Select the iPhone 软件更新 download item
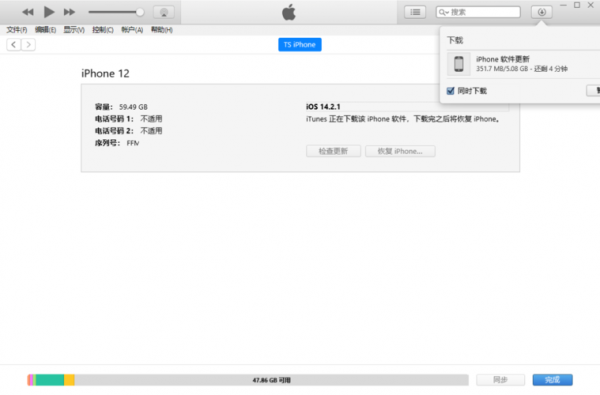Image resolution: width=600 pixels, height=395 pixels. (x=522, y=64)
